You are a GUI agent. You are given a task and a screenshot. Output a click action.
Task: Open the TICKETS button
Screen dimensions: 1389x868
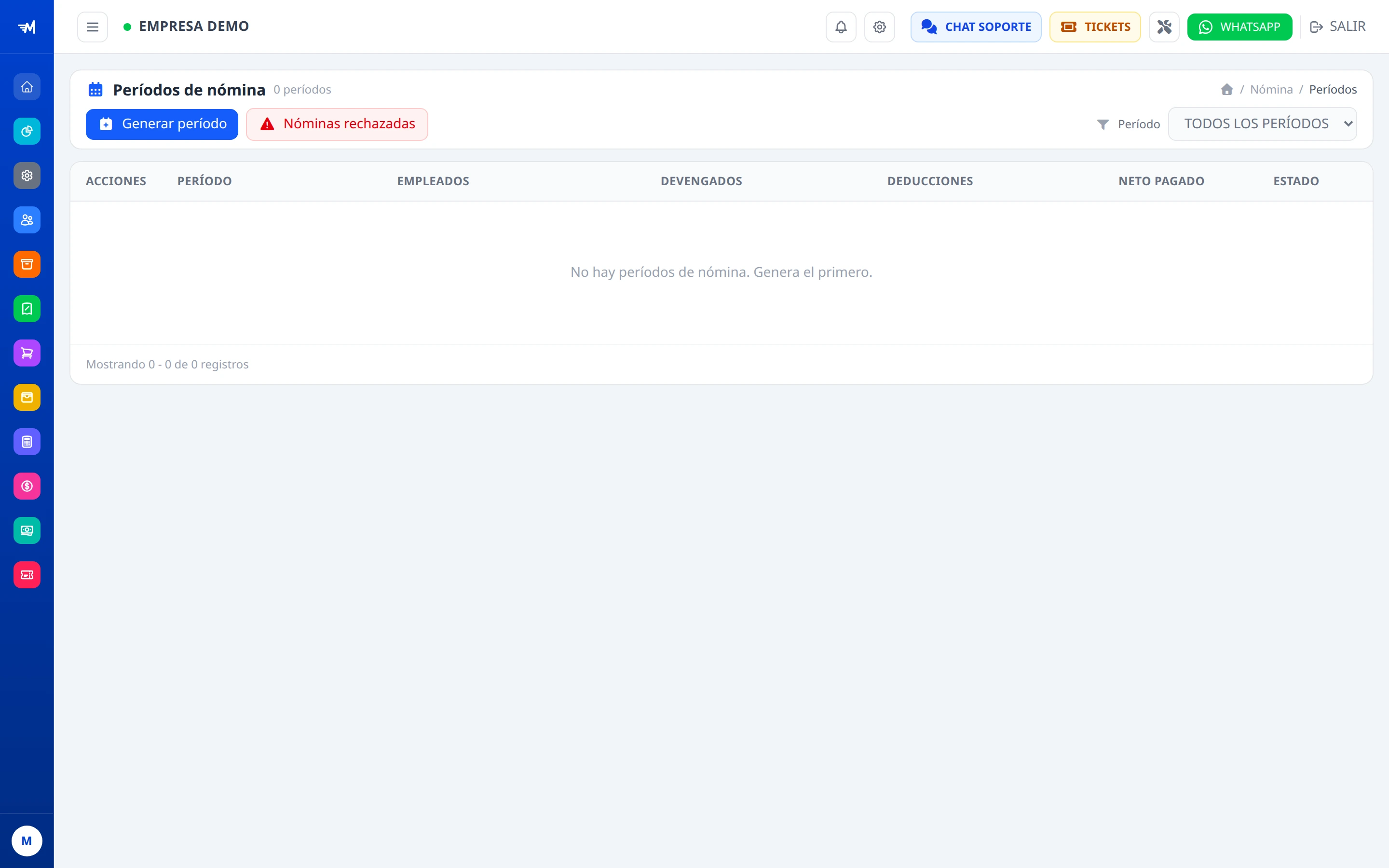click(x=1095, y=27)
